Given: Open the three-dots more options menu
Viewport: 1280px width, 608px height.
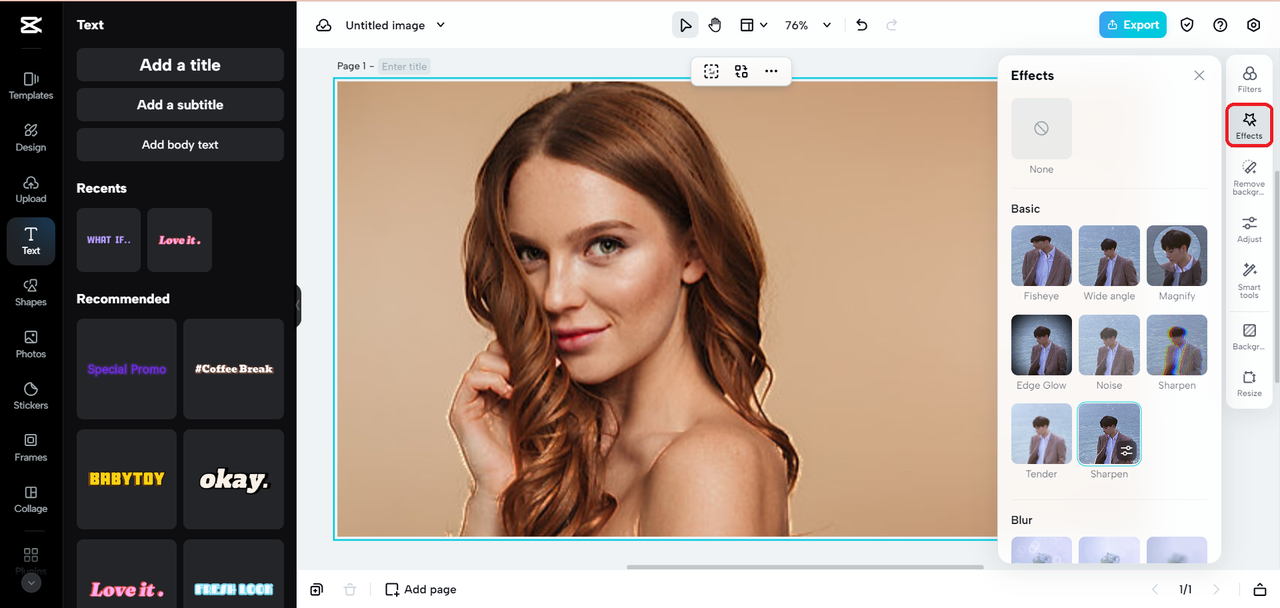Looking at the screenshot, I should point(771,71).
